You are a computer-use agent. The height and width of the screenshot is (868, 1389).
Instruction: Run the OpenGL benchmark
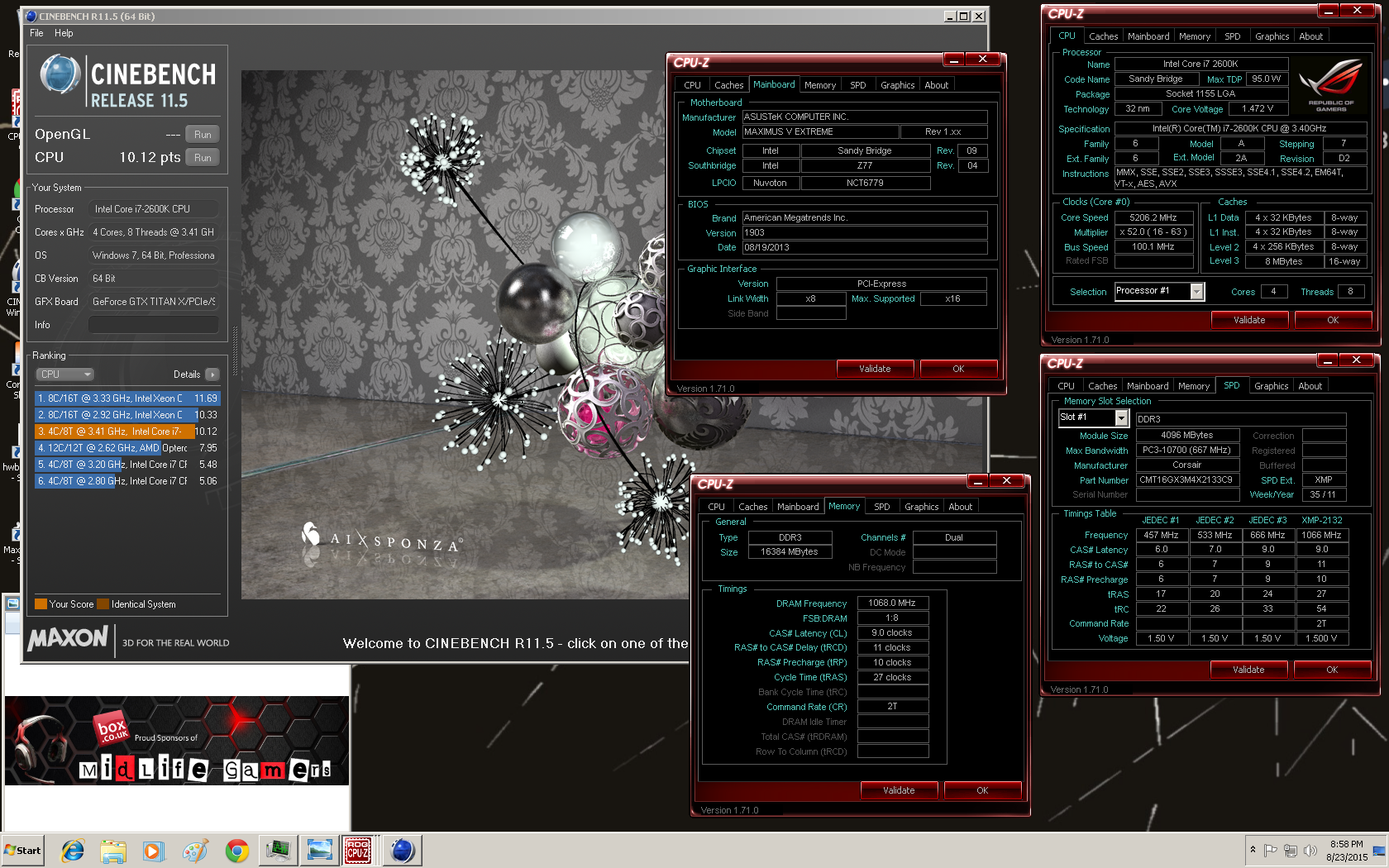point(203,135)
